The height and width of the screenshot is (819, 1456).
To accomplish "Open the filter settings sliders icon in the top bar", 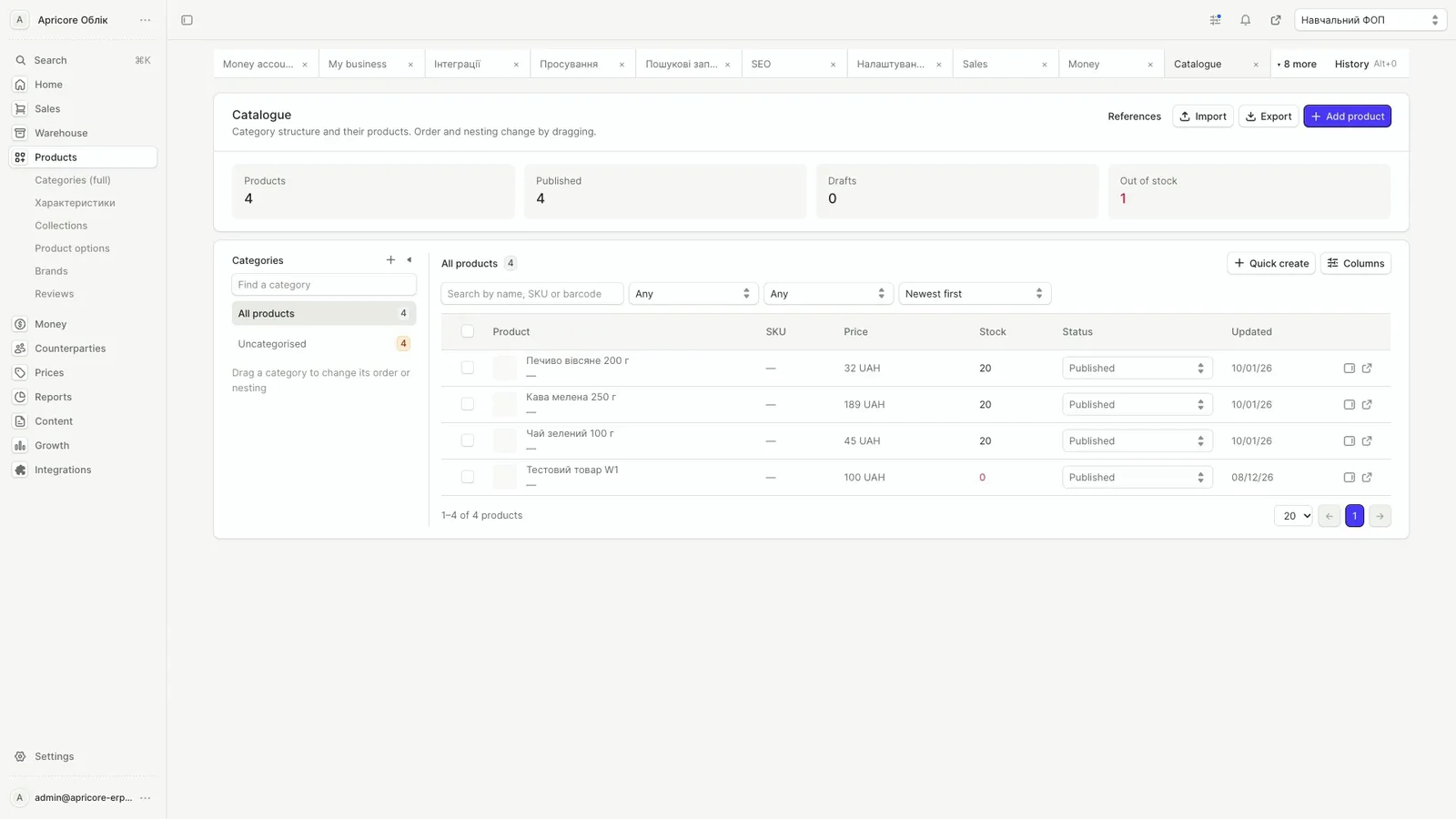I will pos(1215,20).
